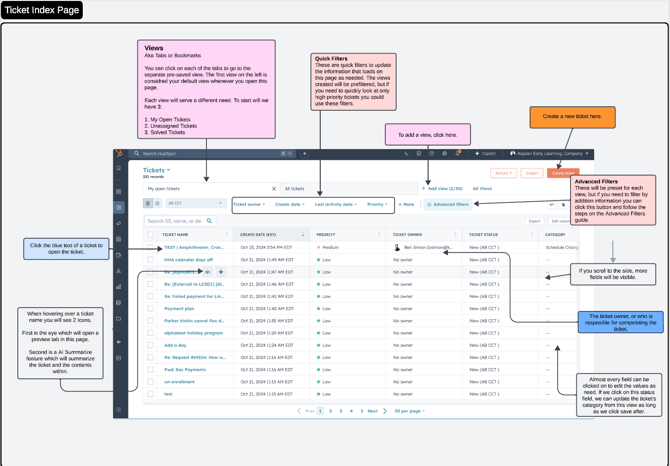This screenshot has width=670, height=466.
Task: Click the eye preview icon on hovered ticket
Action: coord(208,272)
